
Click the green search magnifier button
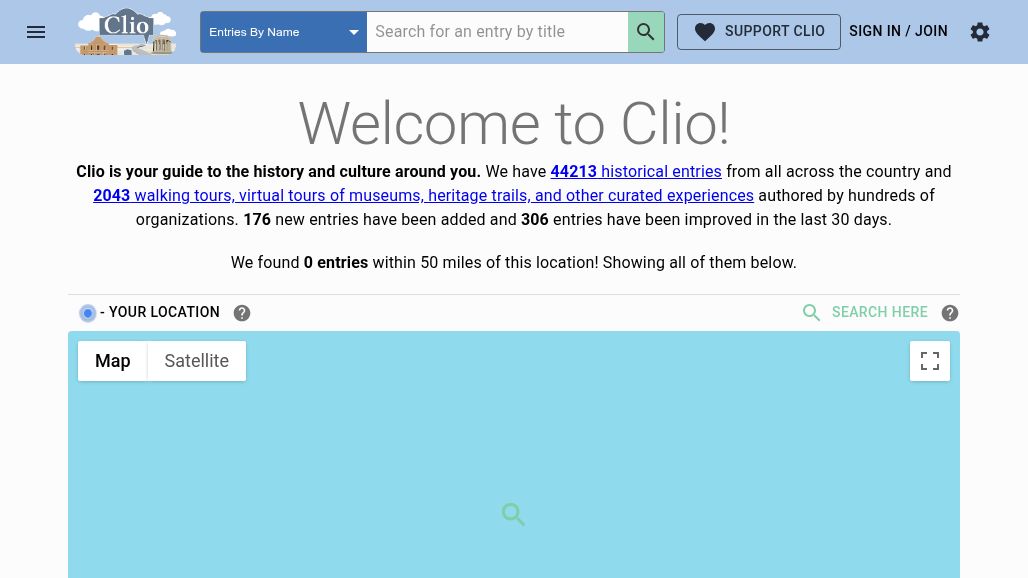(646, 32)
